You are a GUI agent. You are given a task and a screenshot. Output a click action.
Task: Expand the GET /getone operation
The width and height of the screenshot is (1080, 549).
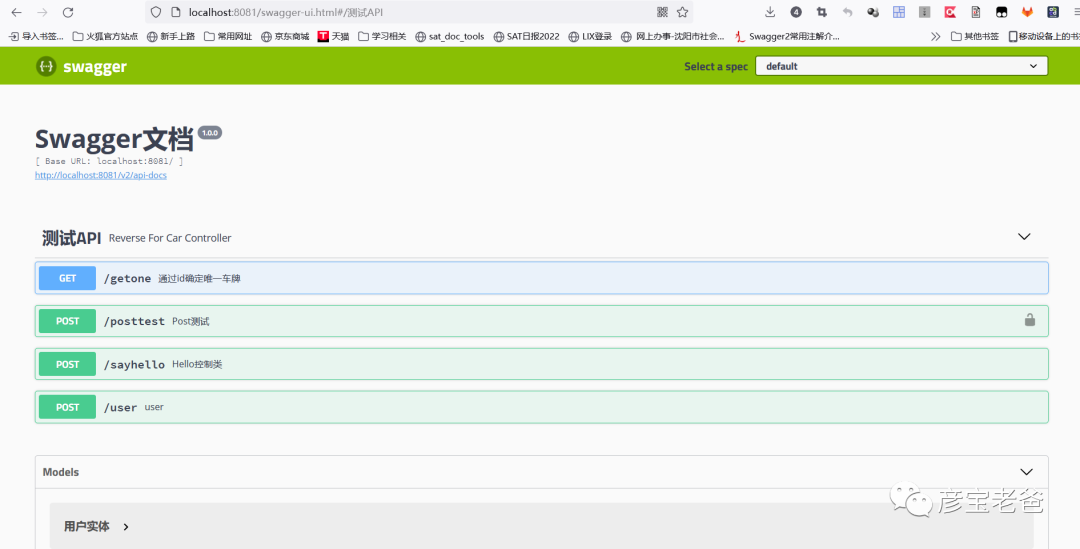coord(541,278)
